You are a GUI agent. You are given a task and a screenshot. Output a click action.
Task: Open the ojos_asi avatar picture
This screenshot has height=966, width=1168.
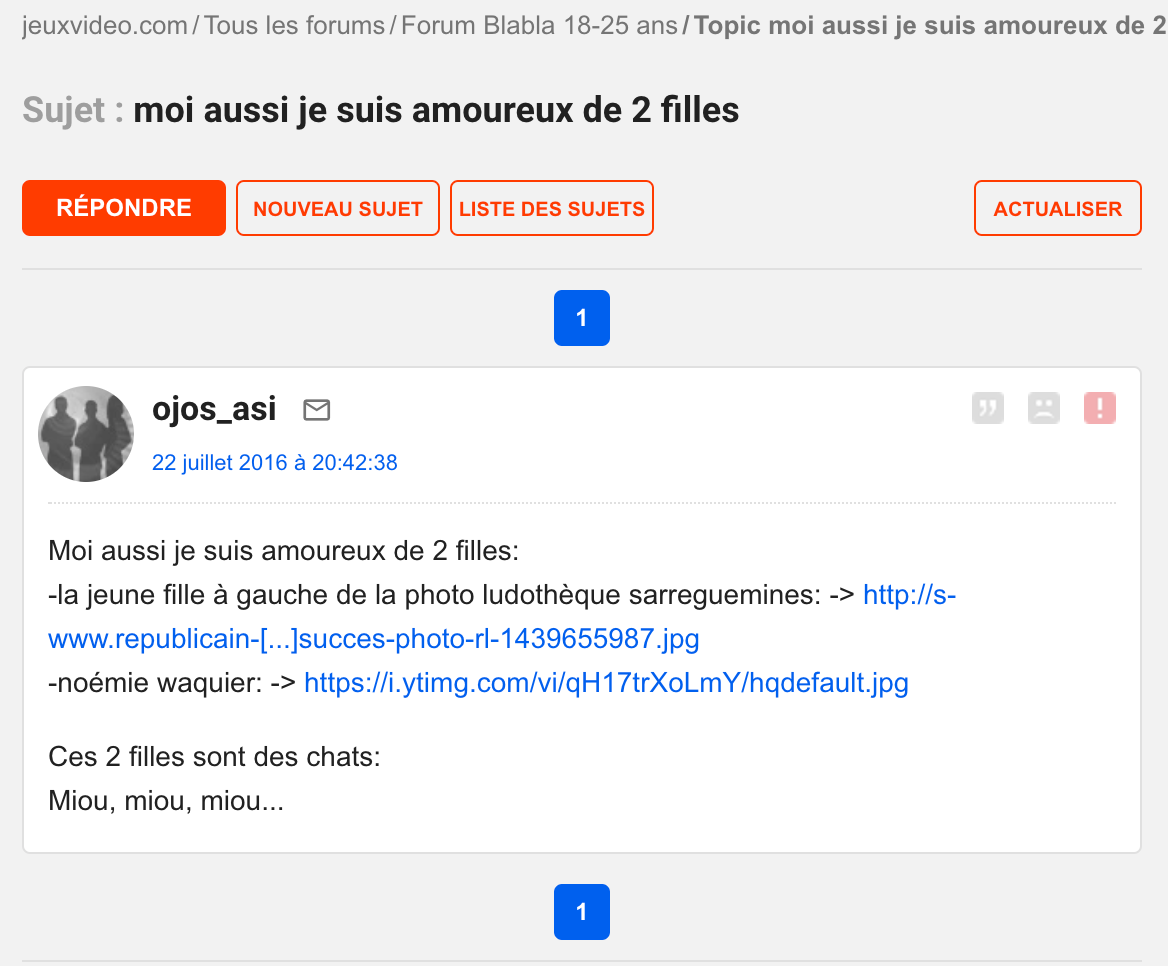tap(86, 434)
